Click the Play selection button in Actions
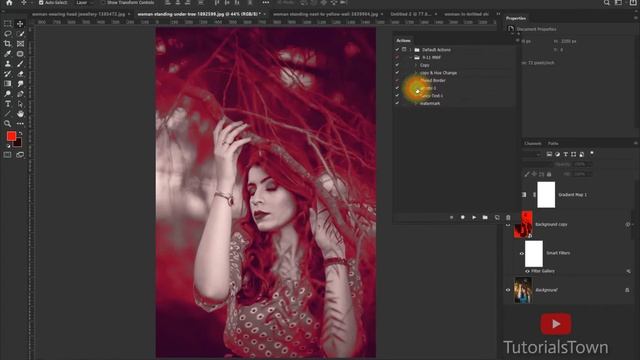The height and width of the screenshot is (360, 640). click(474, 218)
